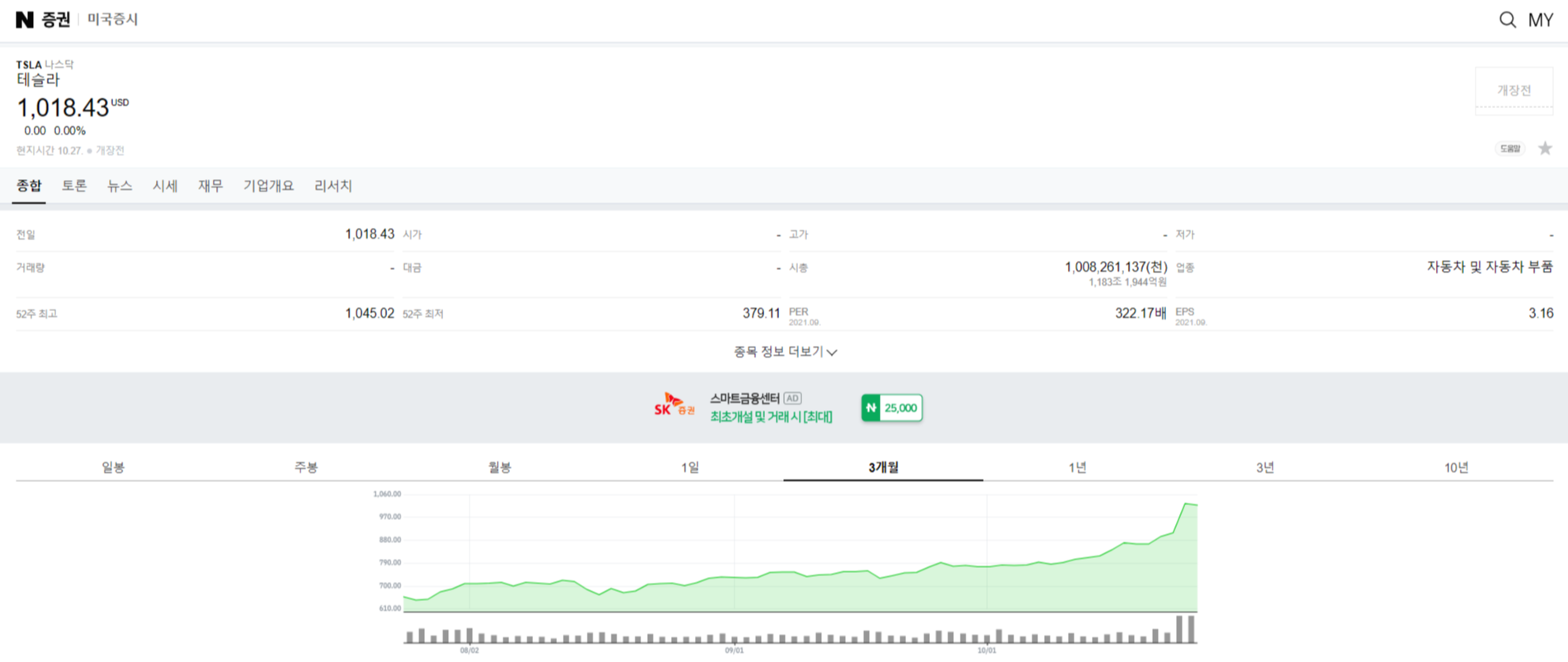Open the 미국증시 section link

112,19
